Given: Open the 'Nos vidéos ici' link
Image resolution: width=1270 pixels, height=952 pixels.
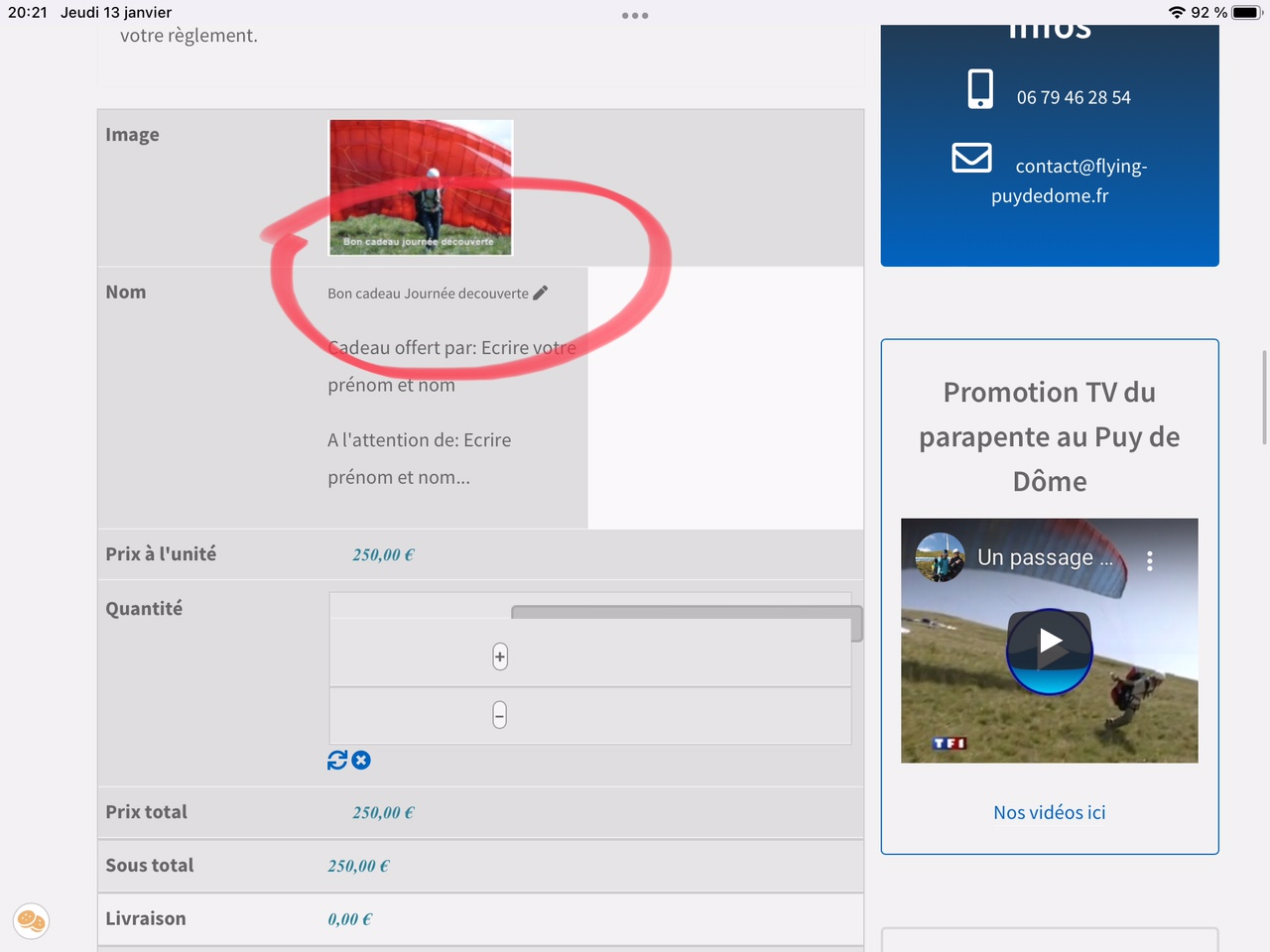Looking at the screenshot, I should [x=1049, y=812].
